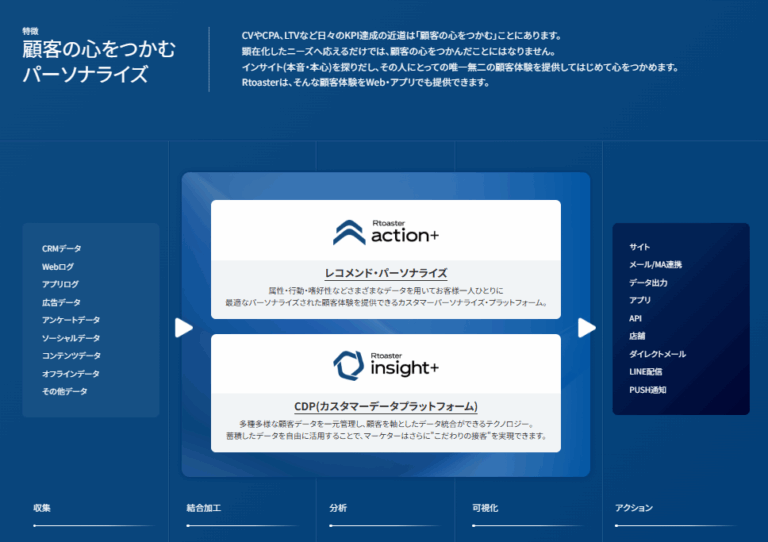Click the intro paragraph starting CVやCPA
Screen dimensions: 768x542
click(460, 59)
